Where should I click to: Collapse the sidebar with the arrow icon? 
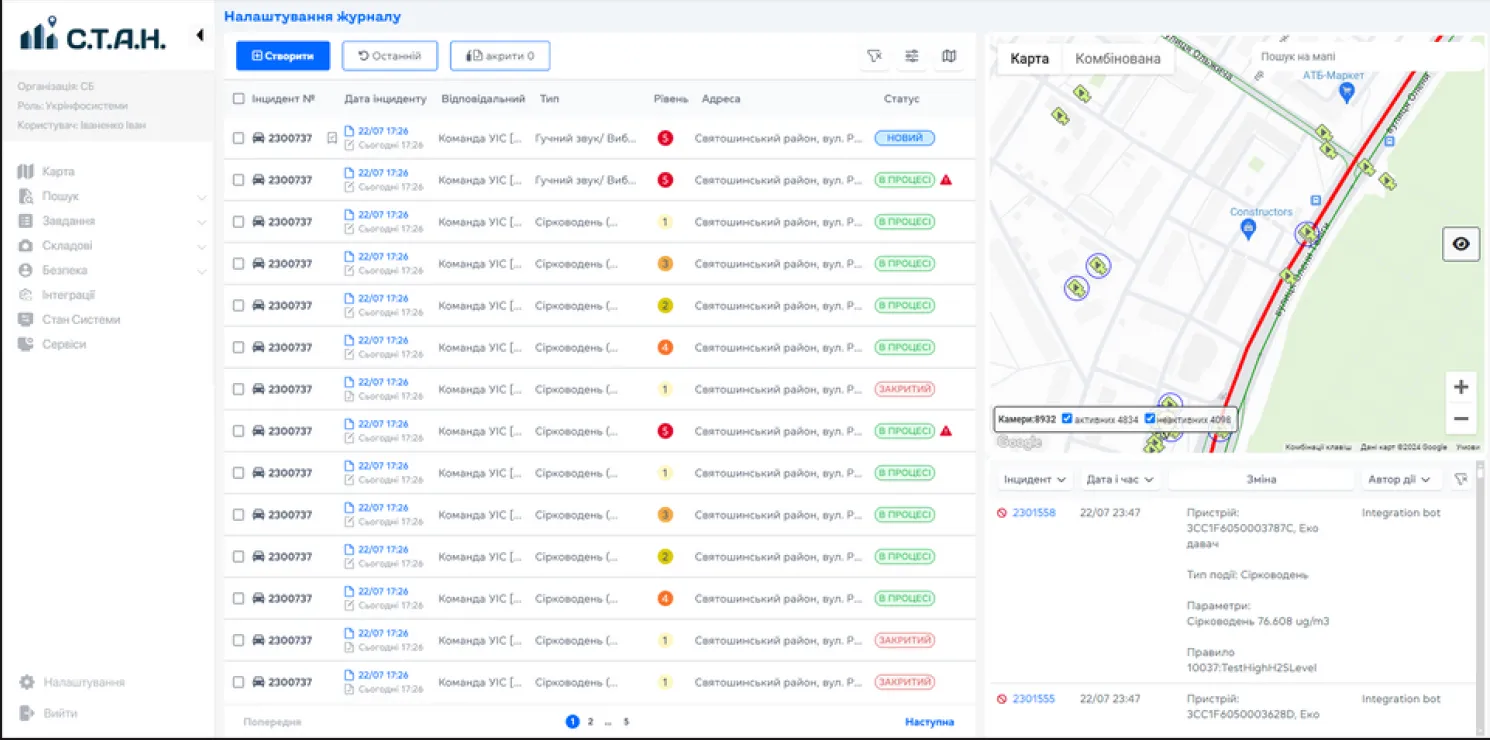(x=199, y=35)
